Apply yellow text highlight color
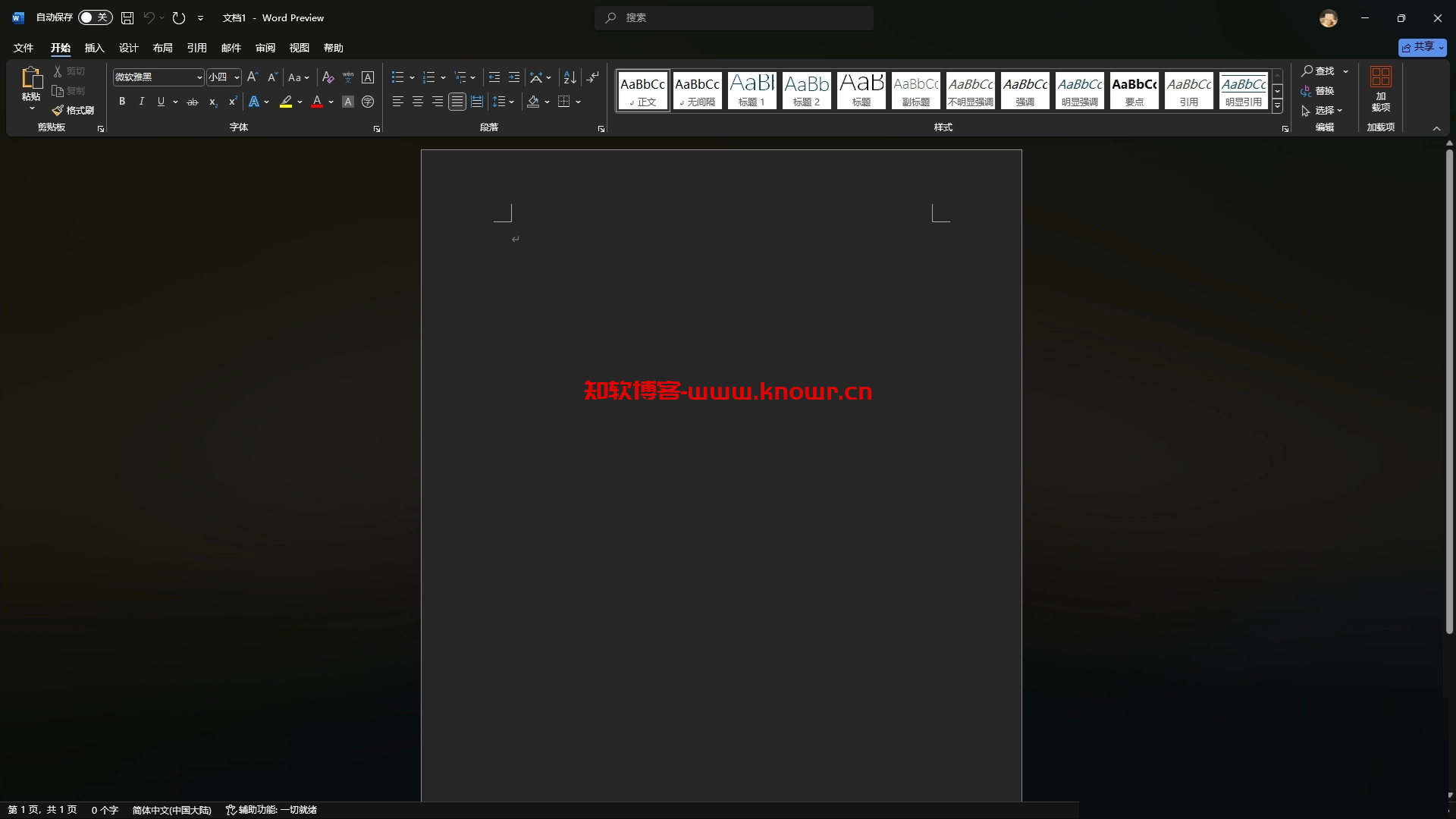 tap(286, 102)
